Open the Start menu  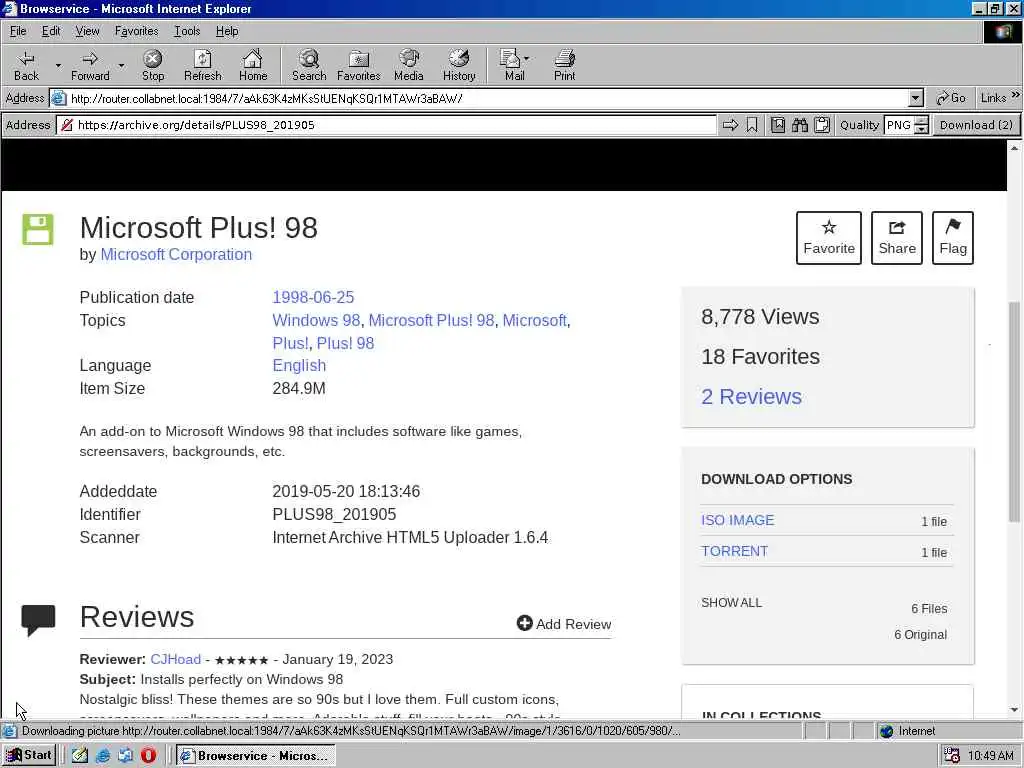point(29,755)
